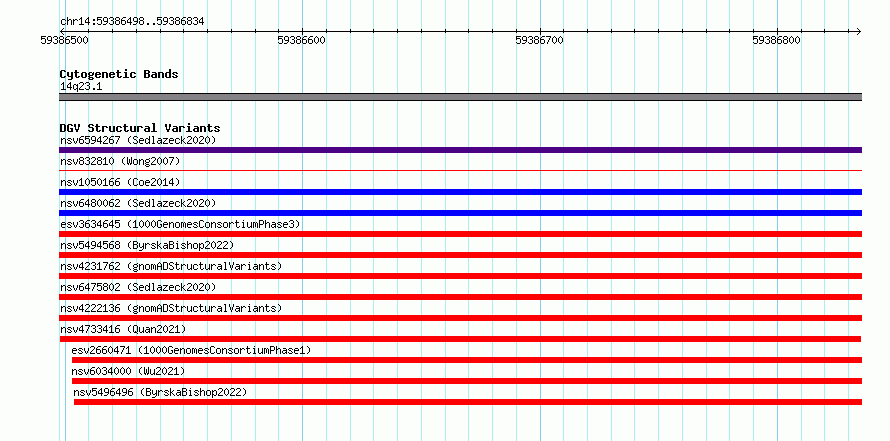
Task: Select the red bar under nsv5496496
Action: pyautogui.click(x=468, y=402)
